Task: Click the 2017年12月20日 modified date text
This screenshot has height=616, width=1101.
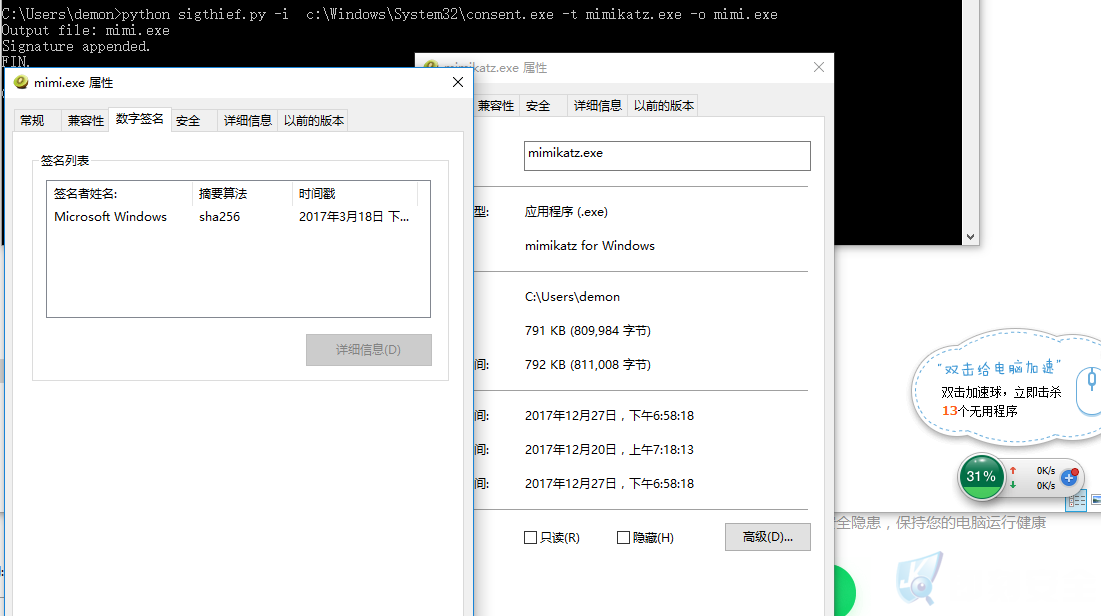Action: pyautogui.click(x=609, y=450)
